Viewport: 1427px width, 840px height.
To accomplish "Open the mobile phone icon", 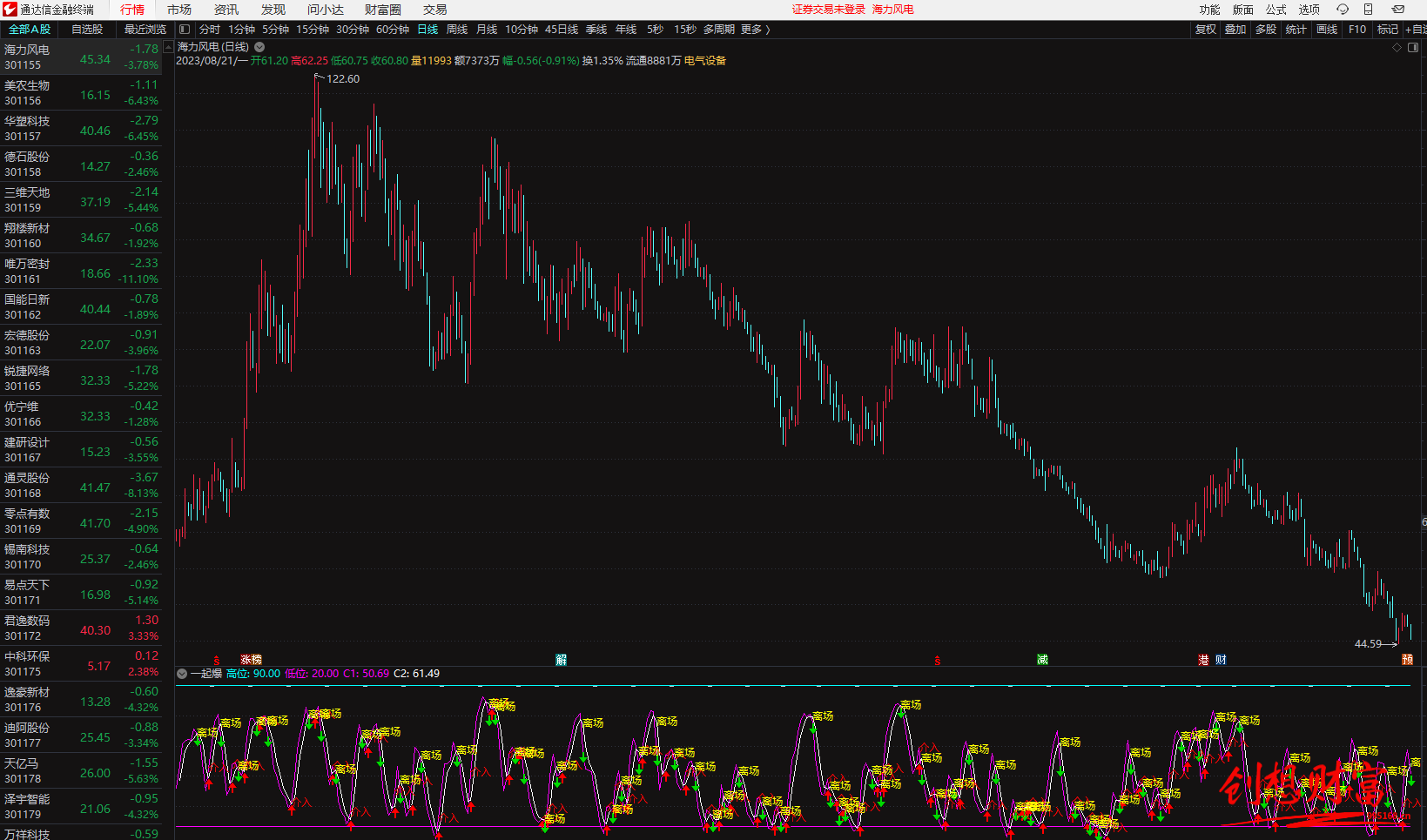I will click(x=1368, y=10).
